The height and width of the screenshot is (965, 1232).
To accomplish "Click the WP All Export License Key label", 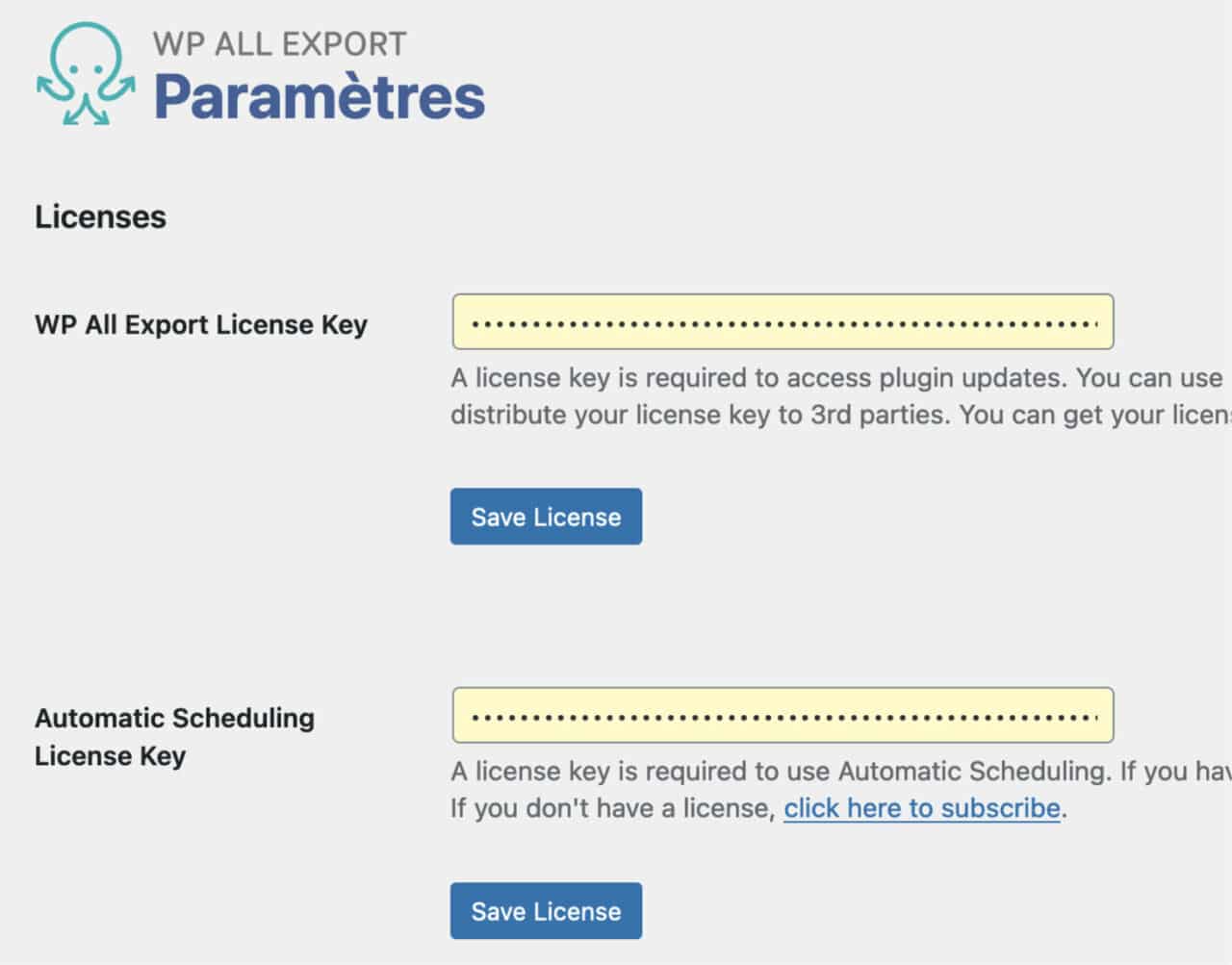I will pos(200,324).
